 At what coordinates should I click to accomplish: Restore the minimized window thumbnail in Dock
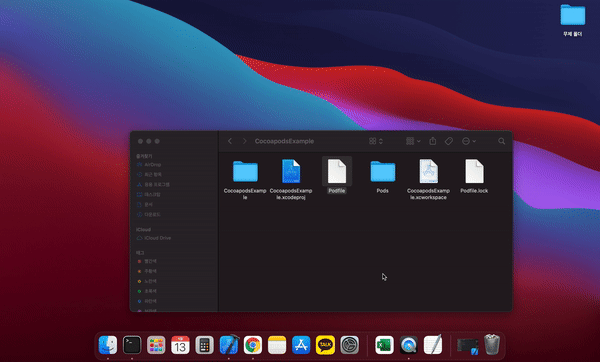pyautogui.click(x=468, y=347)
